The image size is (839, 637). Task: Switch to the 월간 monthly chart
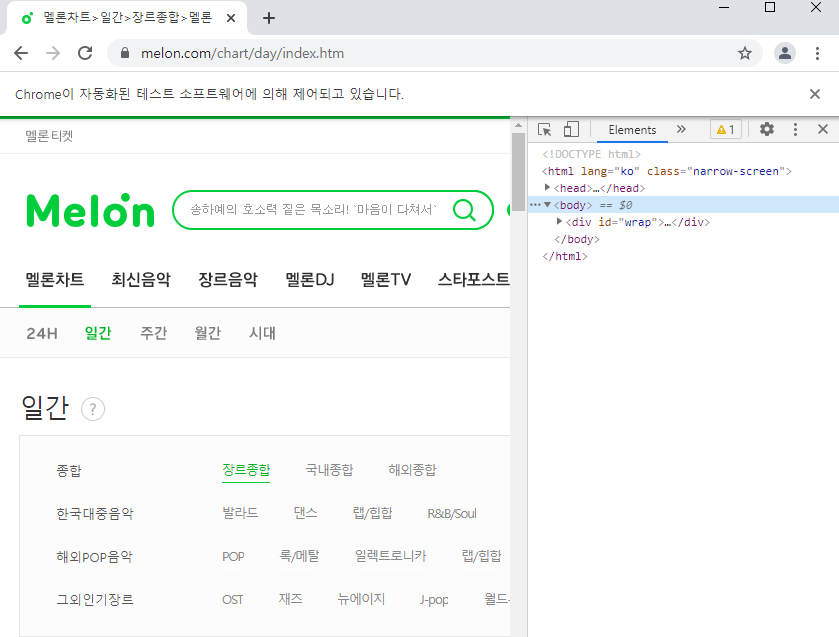point(208,333)
